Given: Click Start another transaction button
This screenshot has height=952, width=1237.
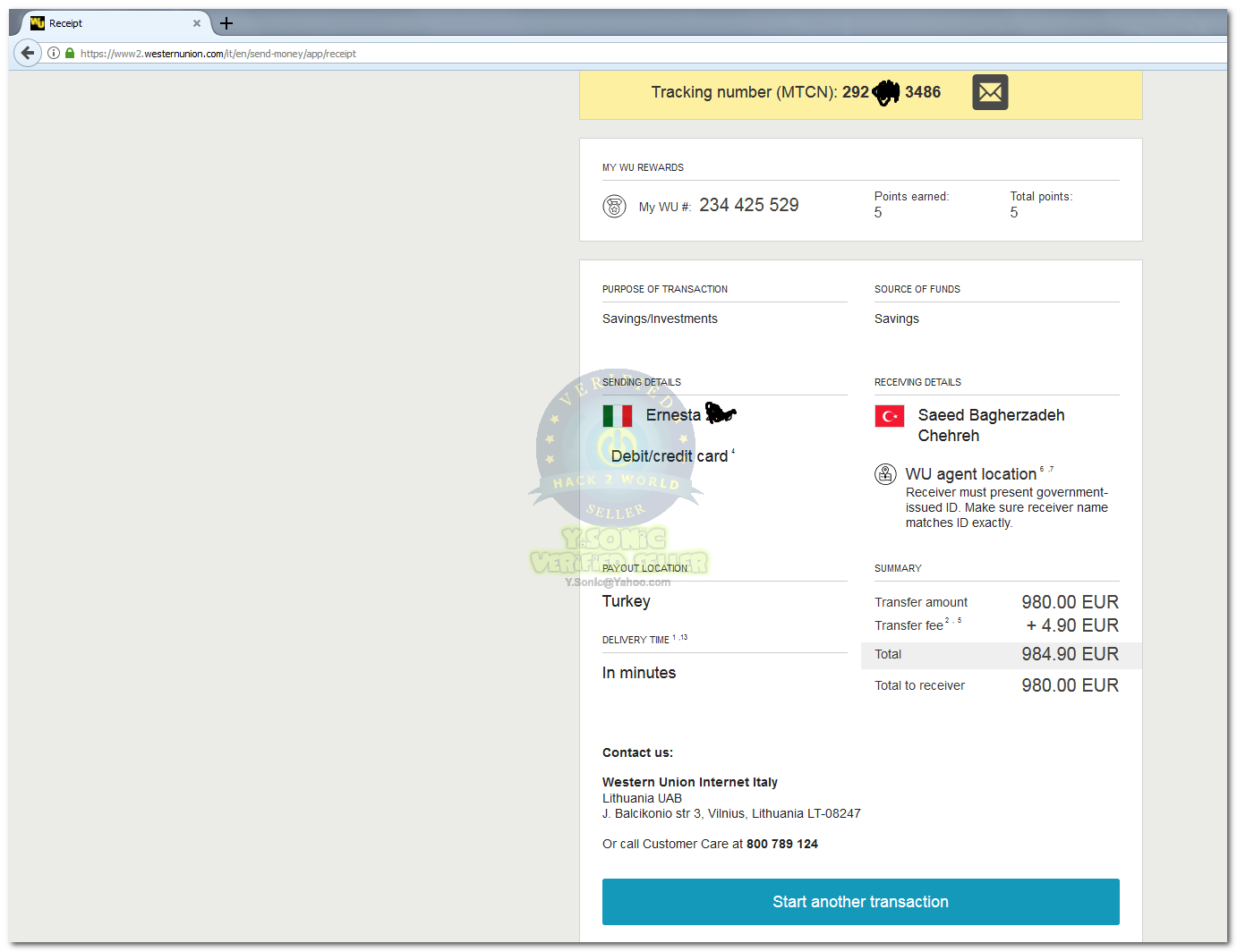Looking at the screenshot, I should coord(861,902).
